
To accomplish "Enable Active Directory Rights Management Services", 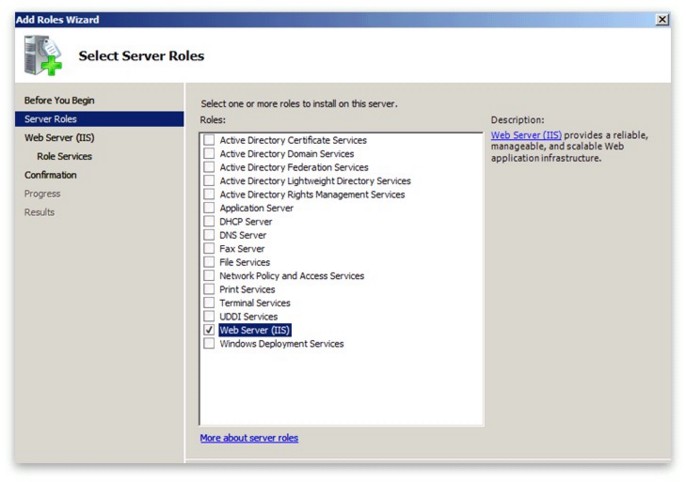I will 209,194.
